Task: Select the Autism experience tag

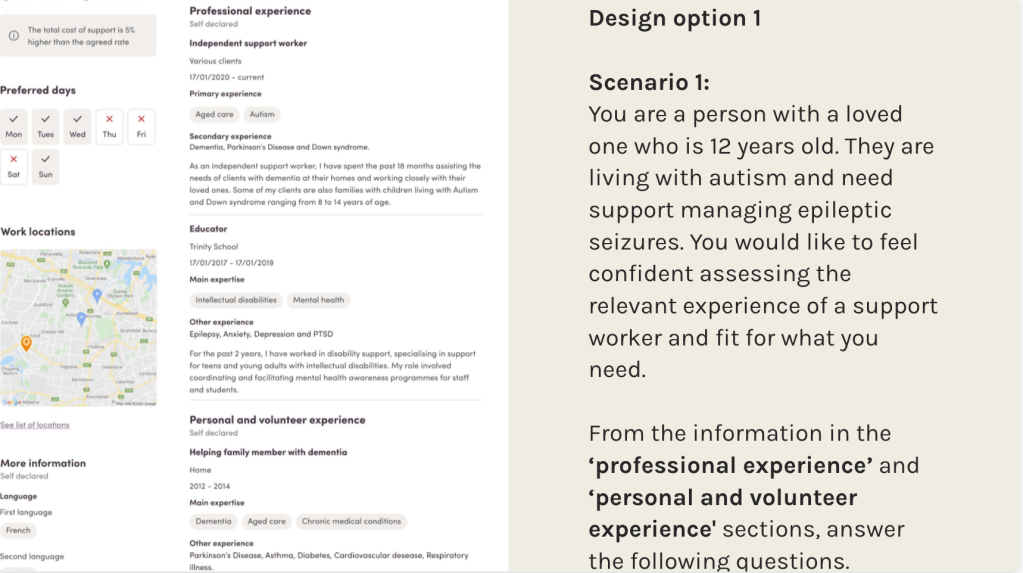Action: click(262, 115)
